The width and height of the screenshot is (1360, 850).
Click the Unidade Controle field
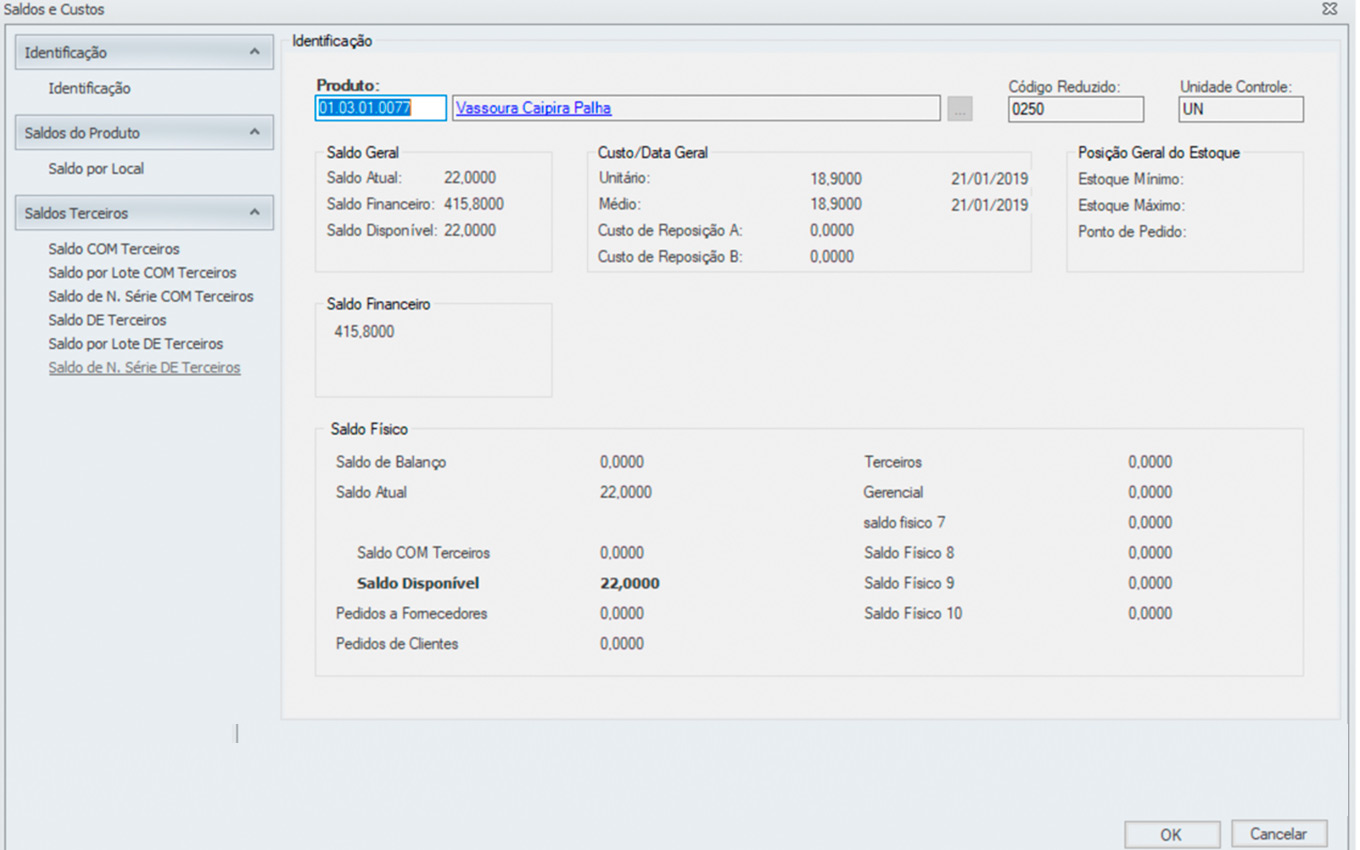pyautogui.click(x=1240, y=109)
